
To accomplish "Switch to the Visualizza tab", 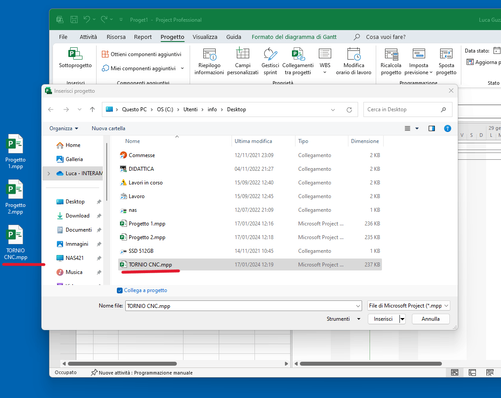I will [x=205, y=37].
